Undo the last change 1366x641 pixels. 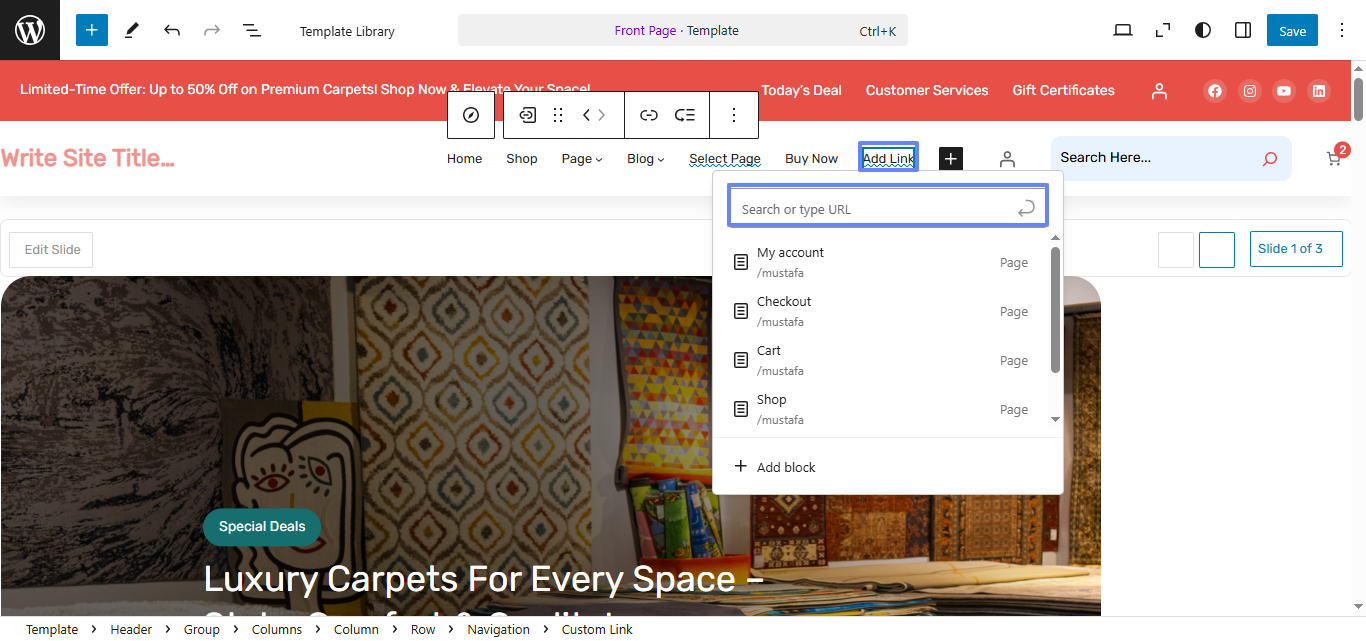coord(172,30)
